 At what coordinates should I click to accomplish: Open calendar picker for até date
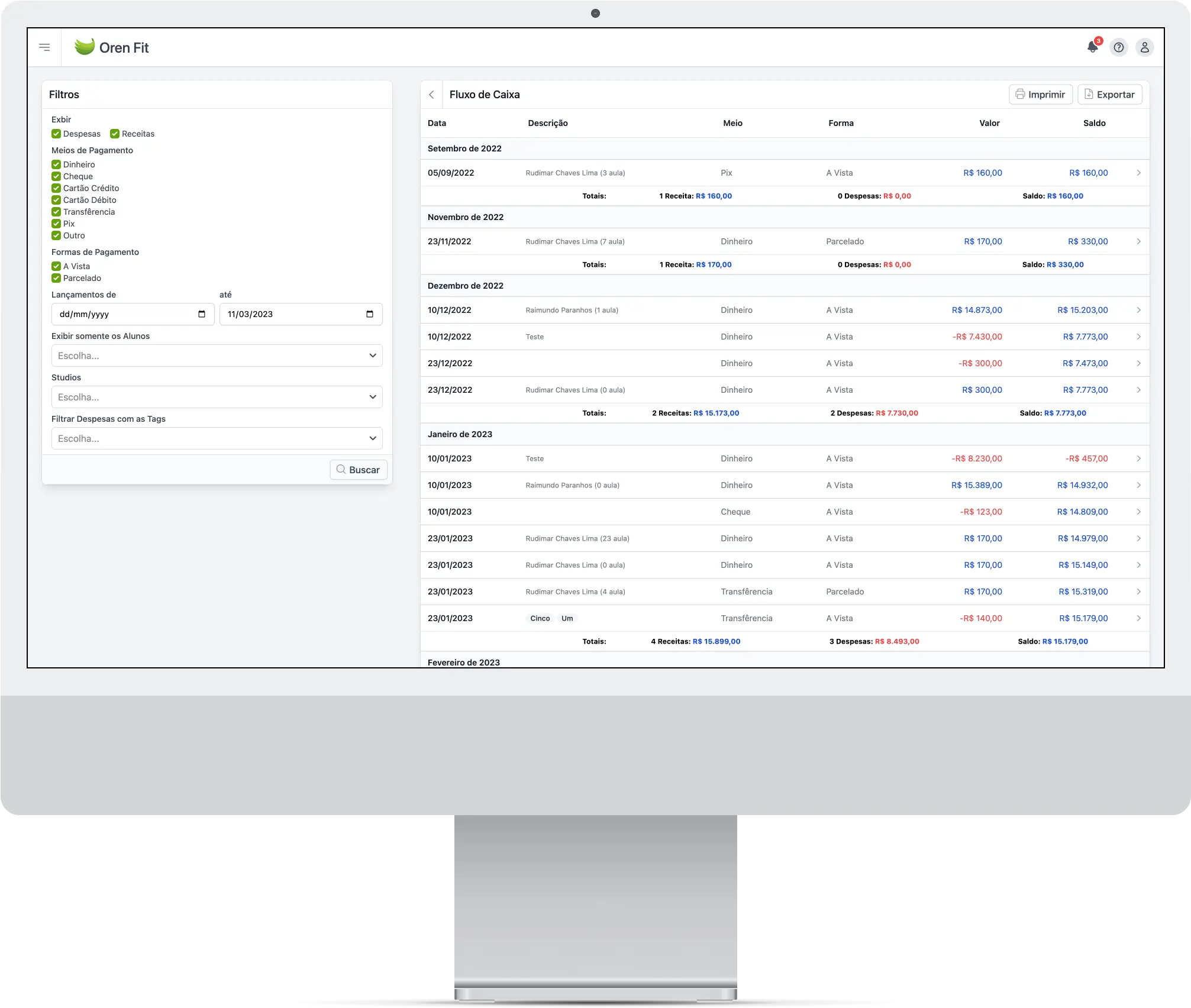point(370,314)
